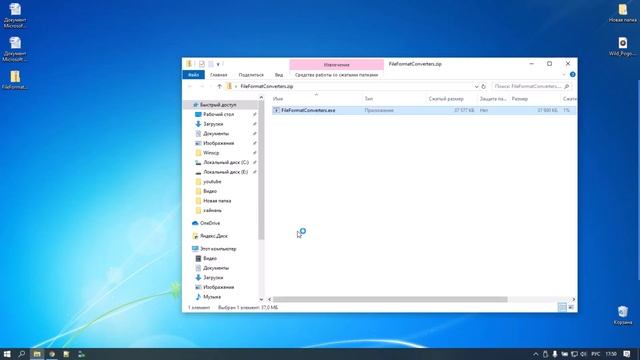Viewport: 640px width, 360px height.
Task: Sort by the Имя column header
Action: coord(317,99)
